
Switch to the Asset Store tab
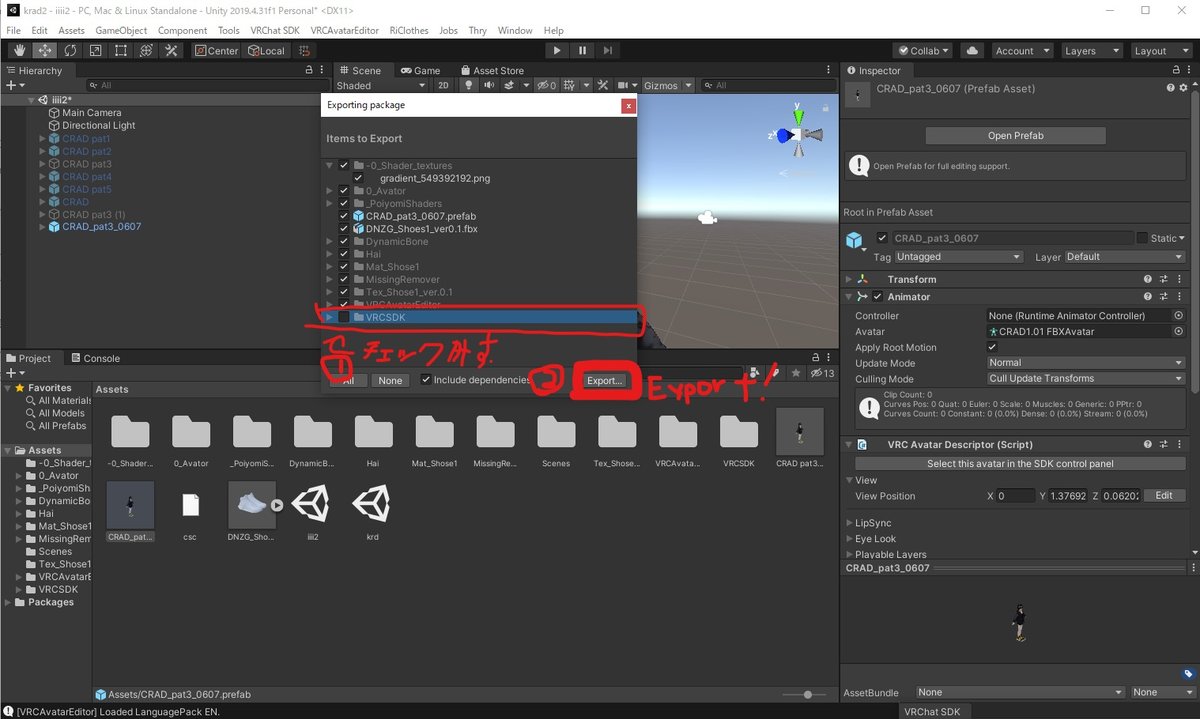point(491,70)
